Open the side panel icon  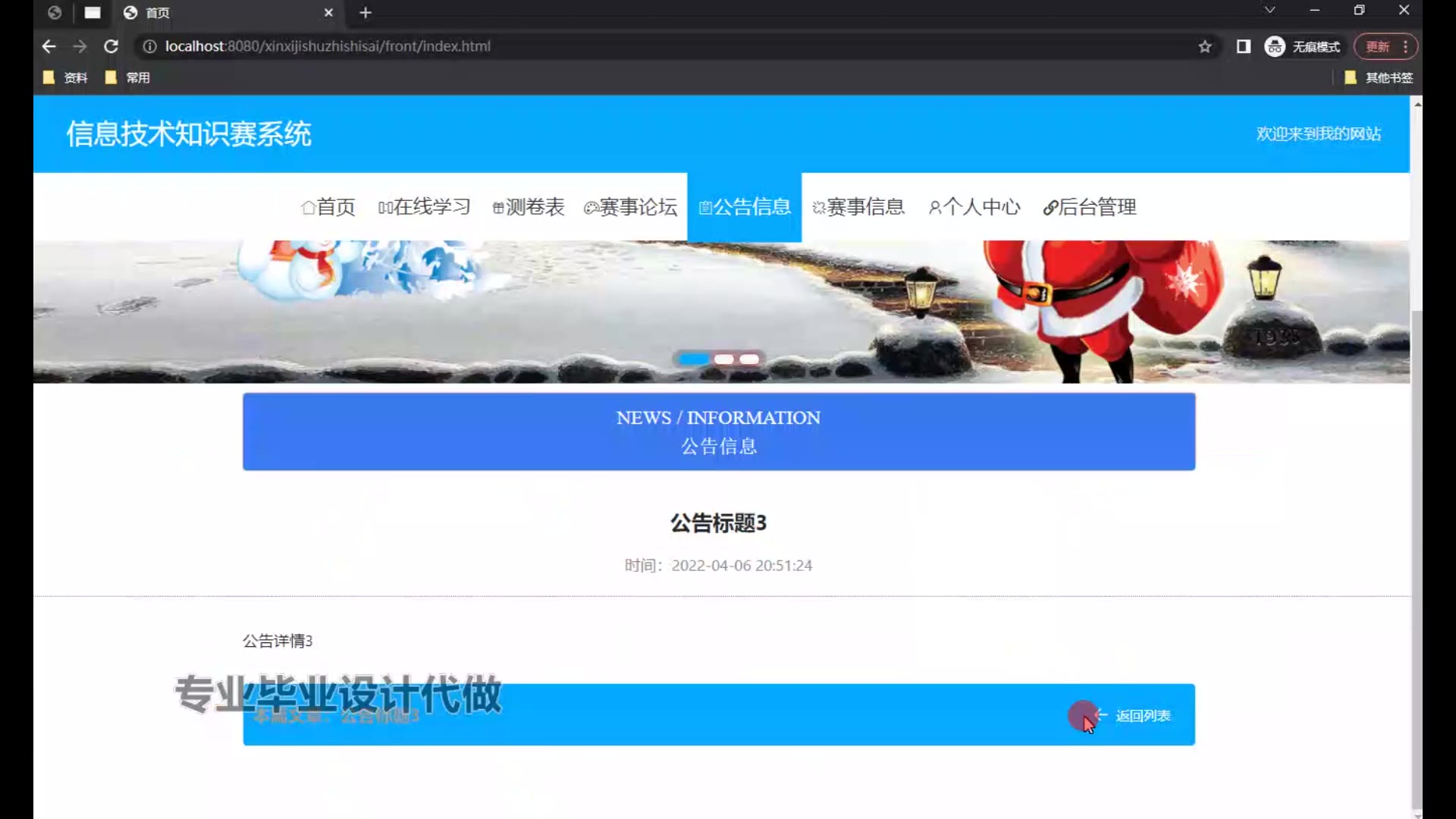pos(1244,47)
